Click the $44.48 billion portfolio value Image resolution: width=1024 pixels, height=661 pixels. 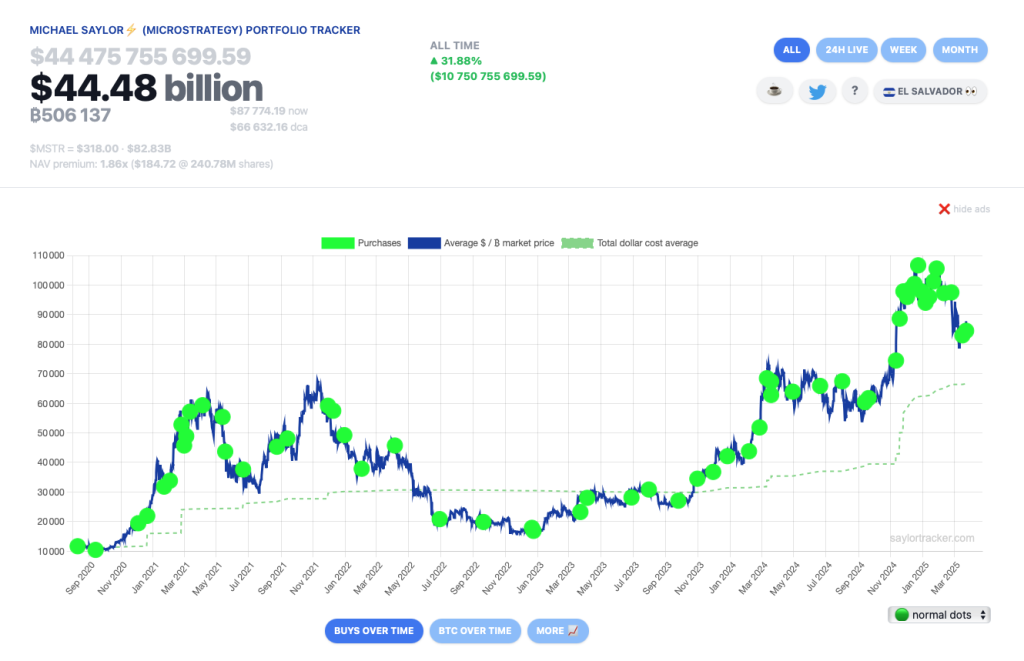point(146,88)
